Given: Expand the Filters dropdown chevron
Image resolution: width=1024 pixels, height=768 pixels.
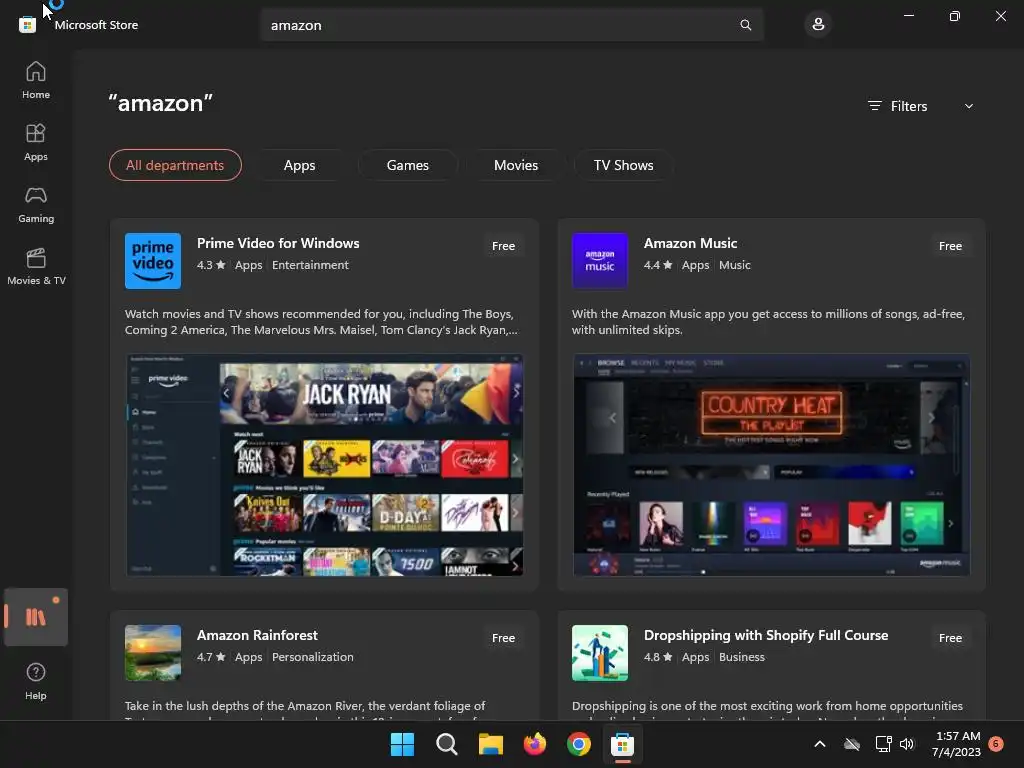Looking at the screenshot, I should tap(968, 106).
